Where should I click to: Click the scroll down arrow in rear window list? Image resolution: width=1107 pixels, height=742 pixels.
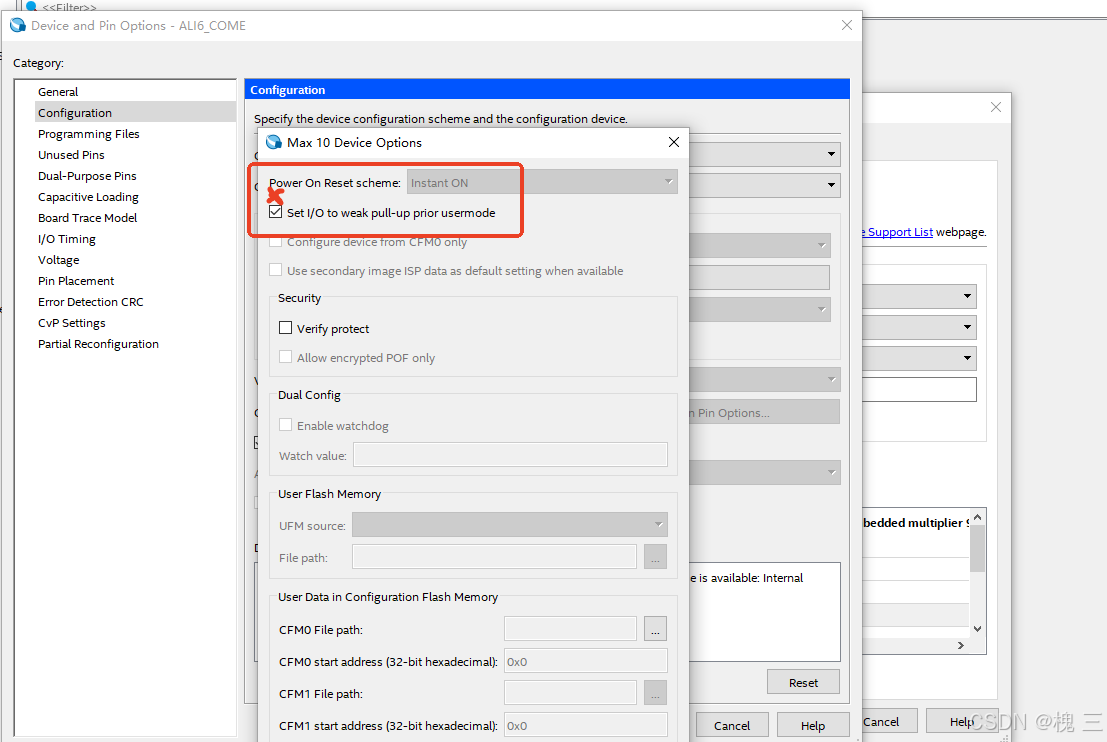(x=977, y=628)
